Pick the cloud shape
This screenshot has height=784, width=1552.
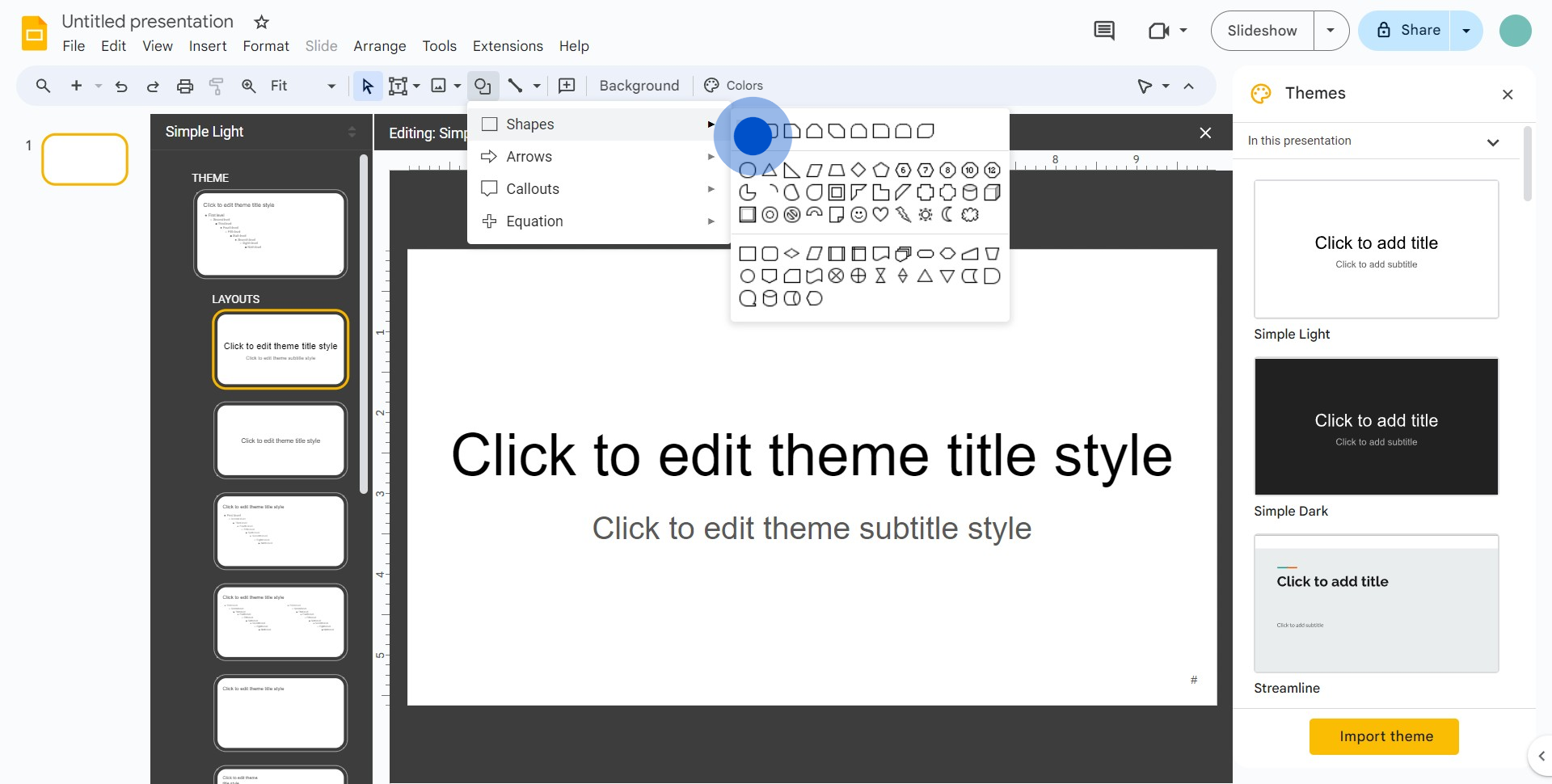pos(970,214)
